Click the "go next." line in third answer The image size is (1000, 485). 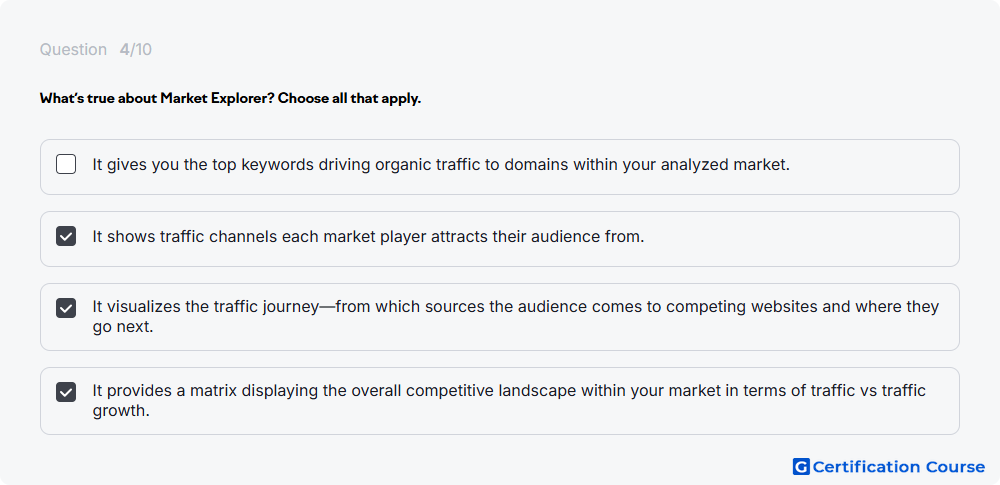click(x=123, y=328)
